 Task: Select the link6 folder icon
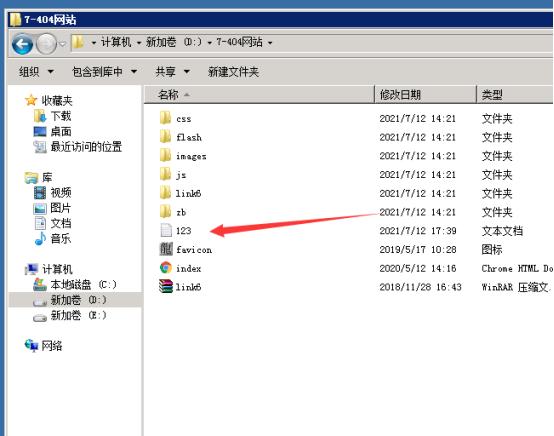pos(165,193)
